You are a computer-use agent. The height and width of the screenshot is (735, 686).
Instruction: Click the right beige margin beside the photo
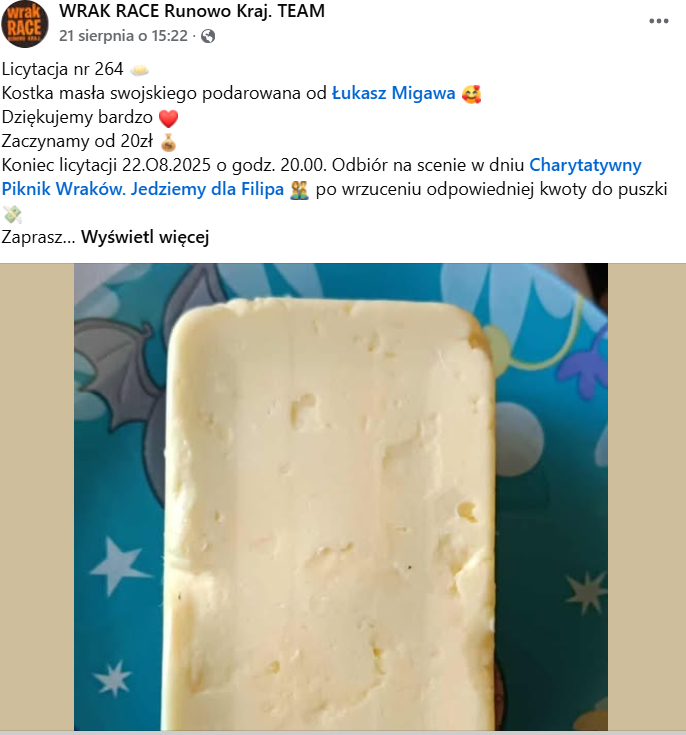[647, 497]
